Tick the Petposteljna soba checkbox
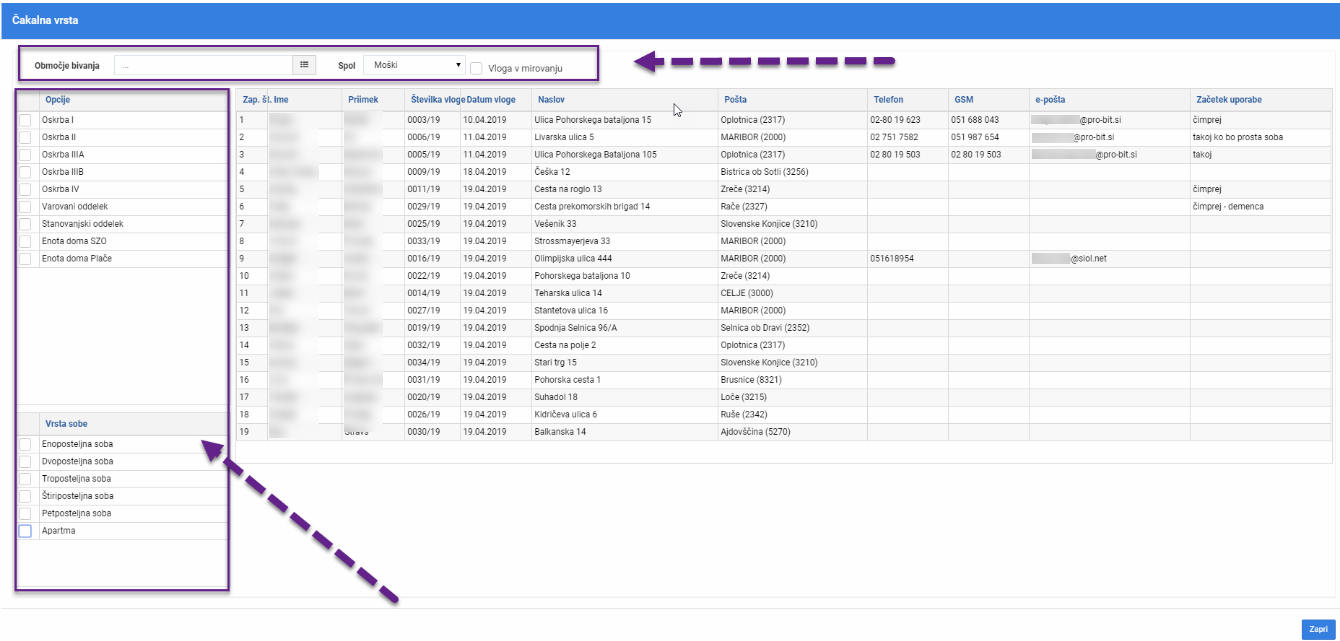 pos(25,513)
